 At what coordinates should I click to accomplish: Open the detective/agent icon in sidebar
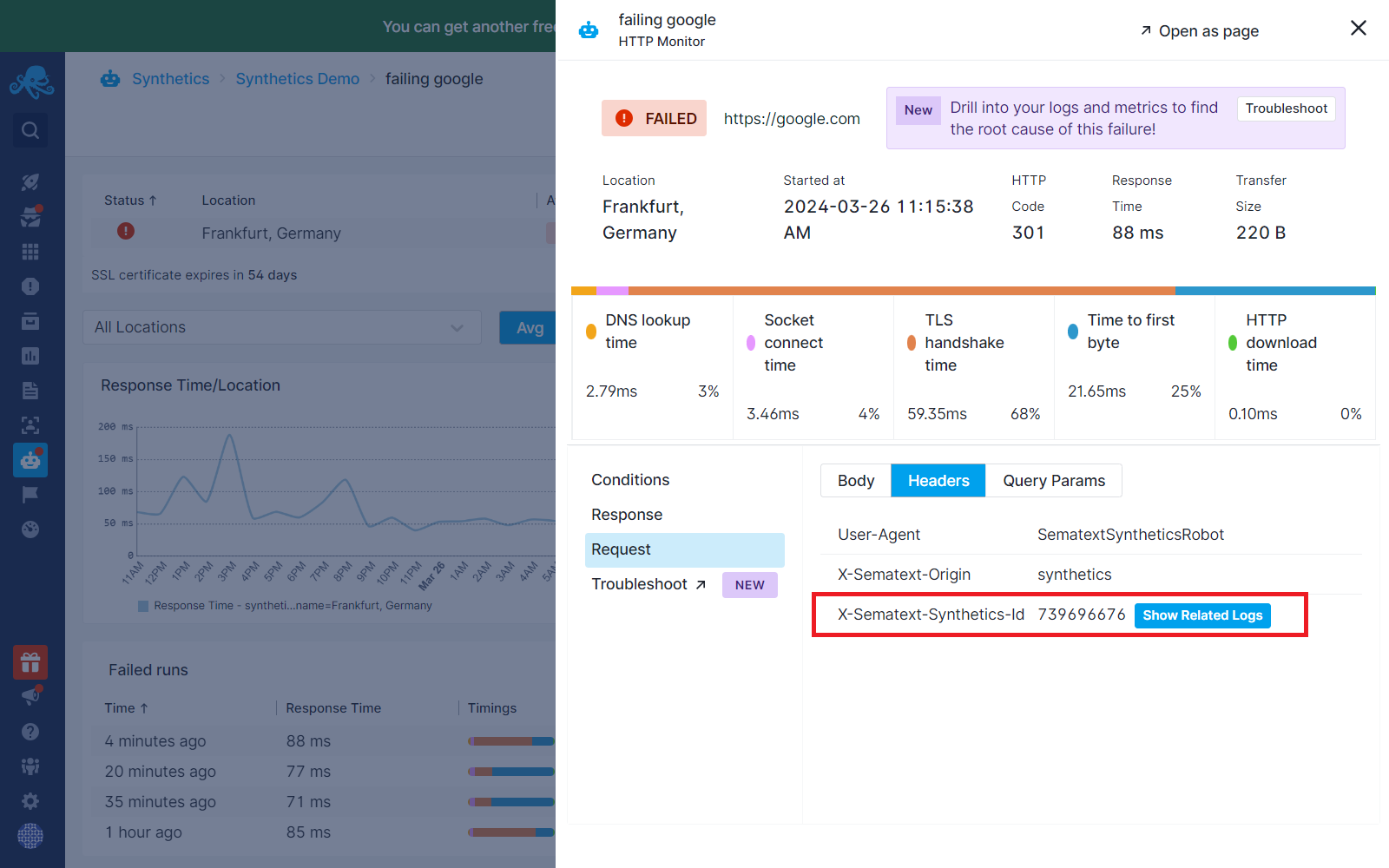tap(31, 216)
